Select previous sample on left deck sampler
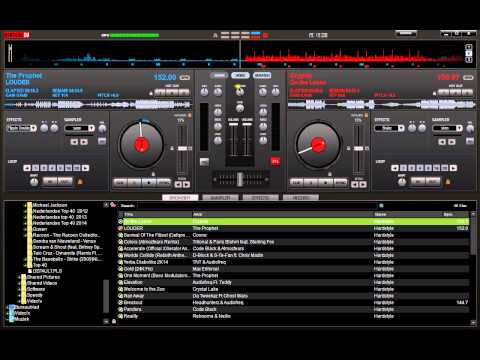The image size is (480, 360). (74, 142)
